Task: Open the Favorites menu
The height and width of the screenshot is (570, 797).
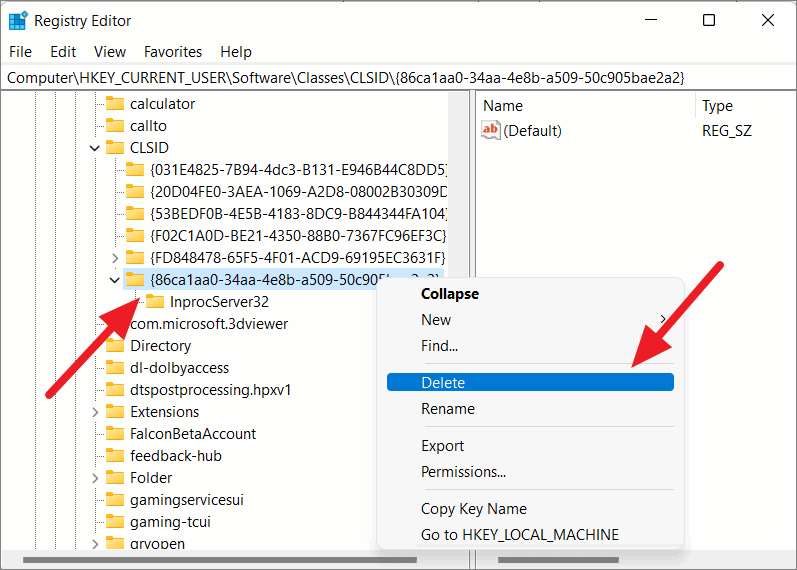Action: (x=173, y=52)
